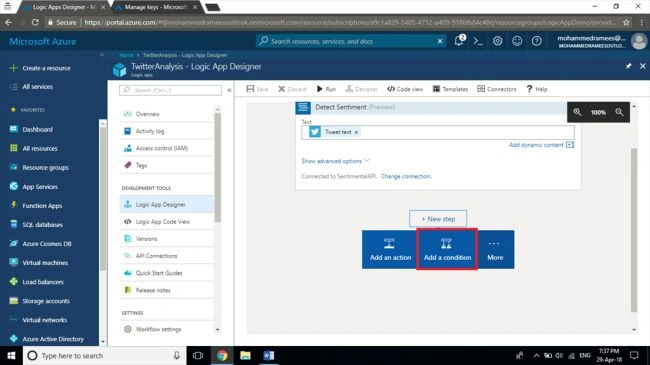Launch Cloud Shell from top bar
Viewport: 650px width, 365px height.
coord(478,41)
